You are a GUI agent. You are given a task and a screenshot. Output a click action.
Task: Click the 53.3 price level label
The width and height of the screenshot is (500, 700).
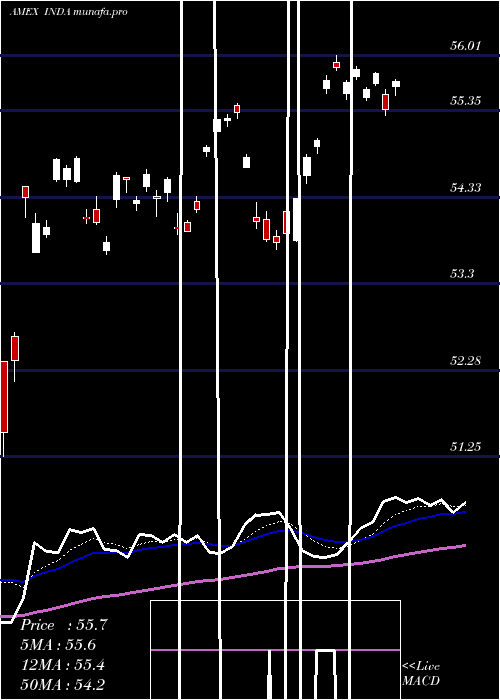click(462, 274)
